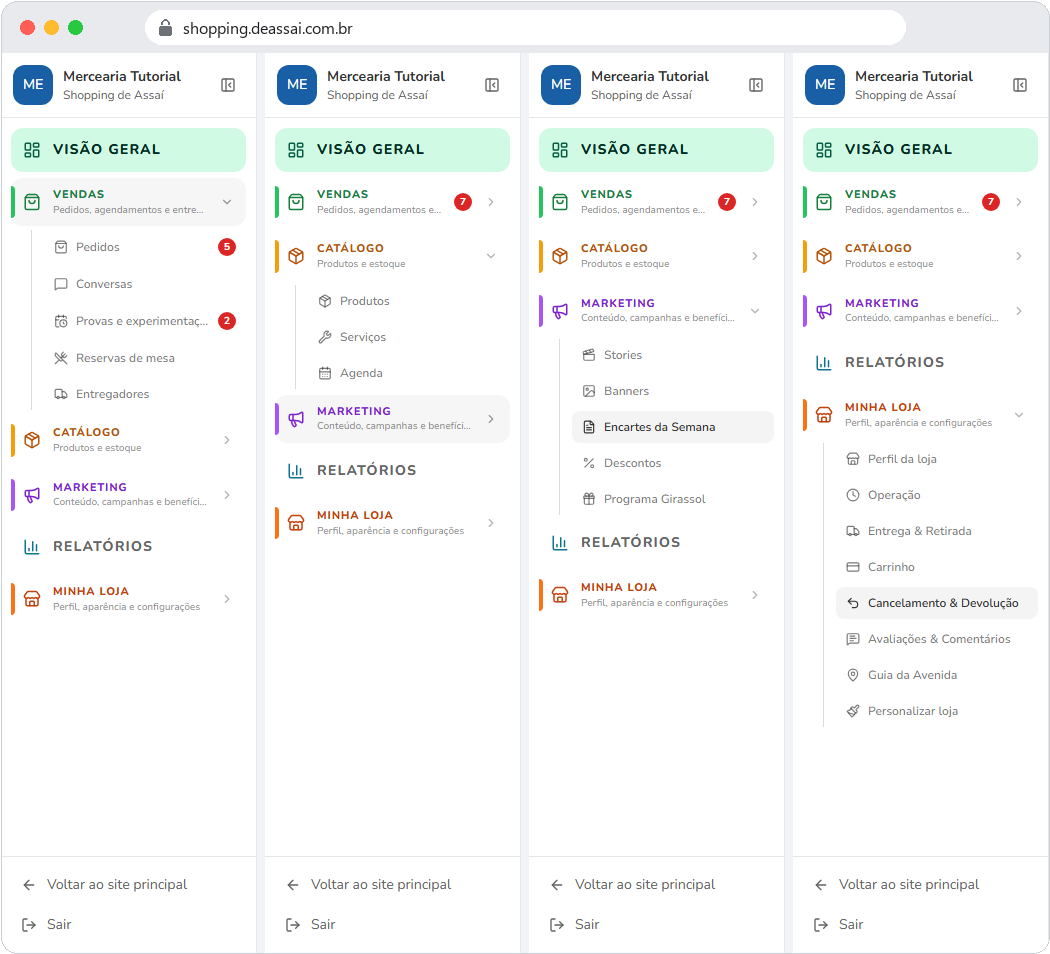
Task: Click the Operação clock icon
Action: [852, 495]
